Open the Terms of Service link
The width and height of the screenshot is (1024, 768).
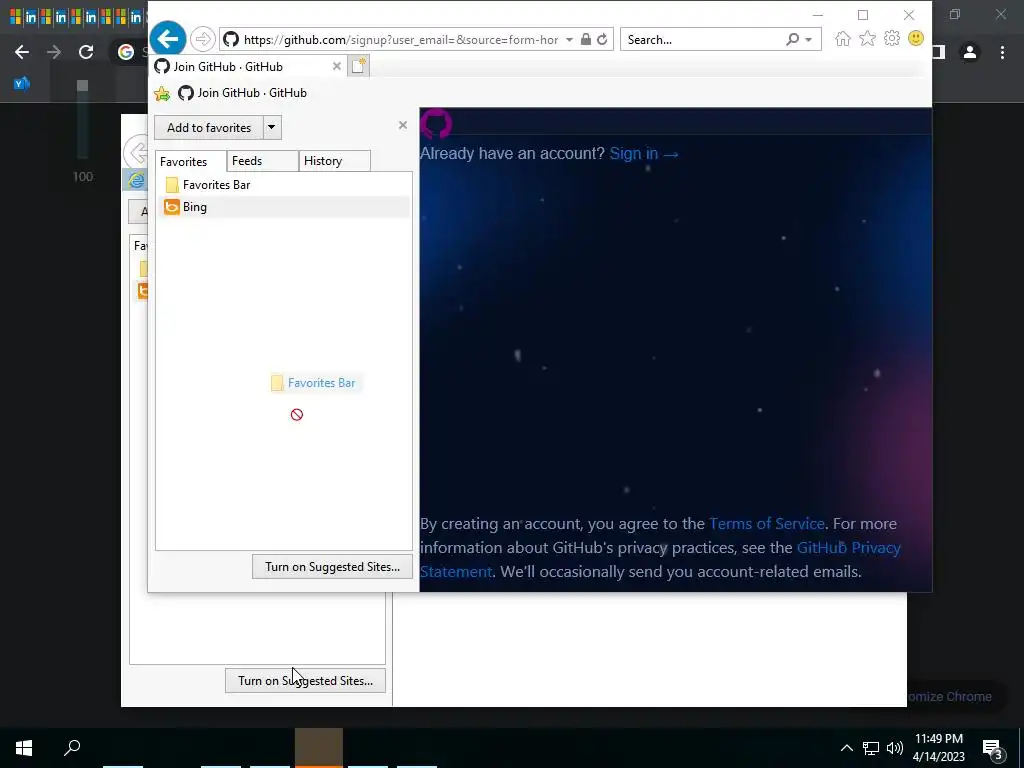767,524
